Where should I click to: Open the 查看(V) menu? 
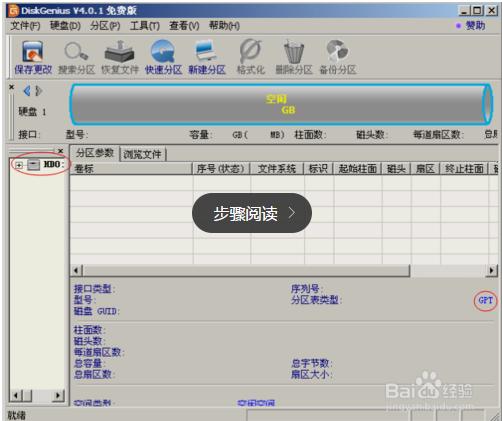(x=184, y=26)
